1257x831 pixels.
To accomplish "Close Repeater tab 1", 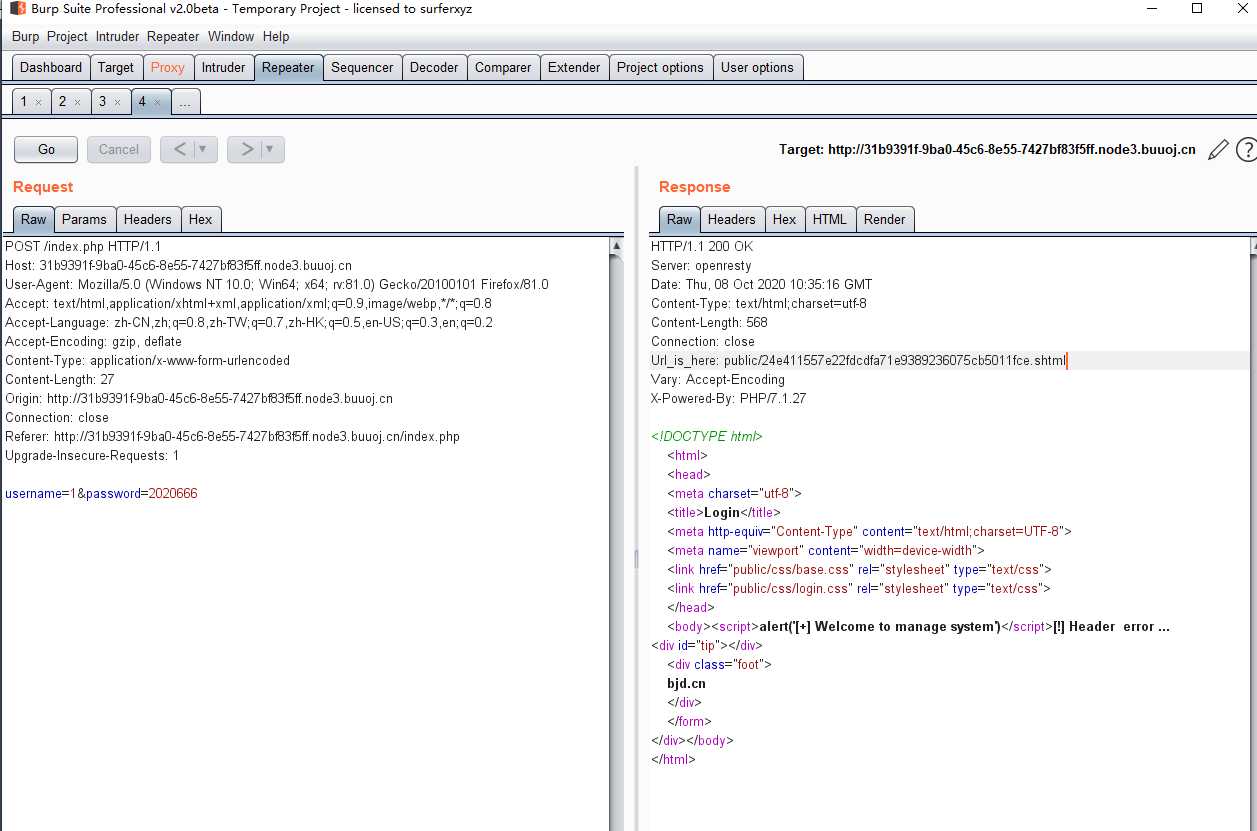I will click(38, 102).
